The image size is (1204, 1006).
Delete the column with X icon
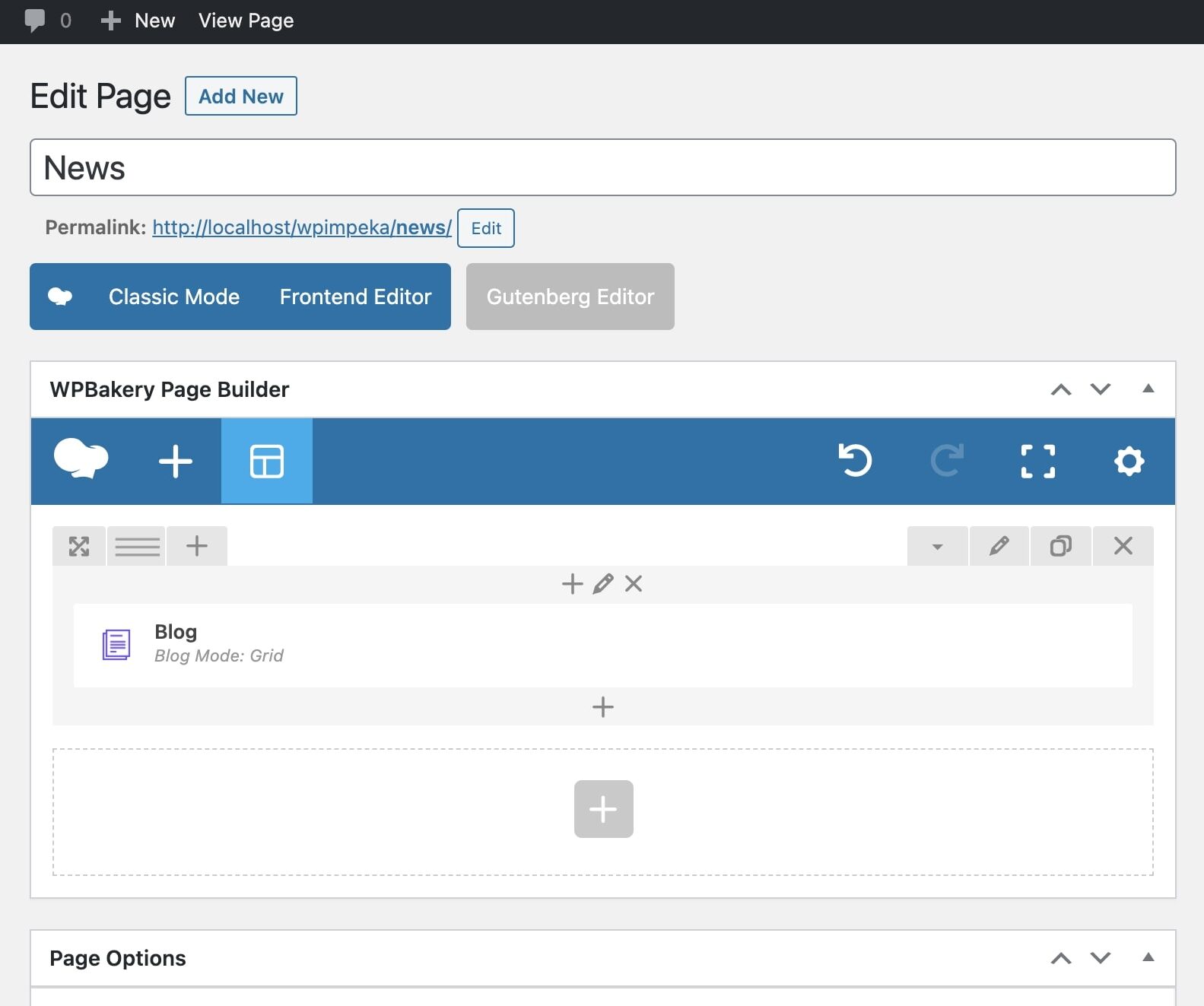tap(634, 584)
